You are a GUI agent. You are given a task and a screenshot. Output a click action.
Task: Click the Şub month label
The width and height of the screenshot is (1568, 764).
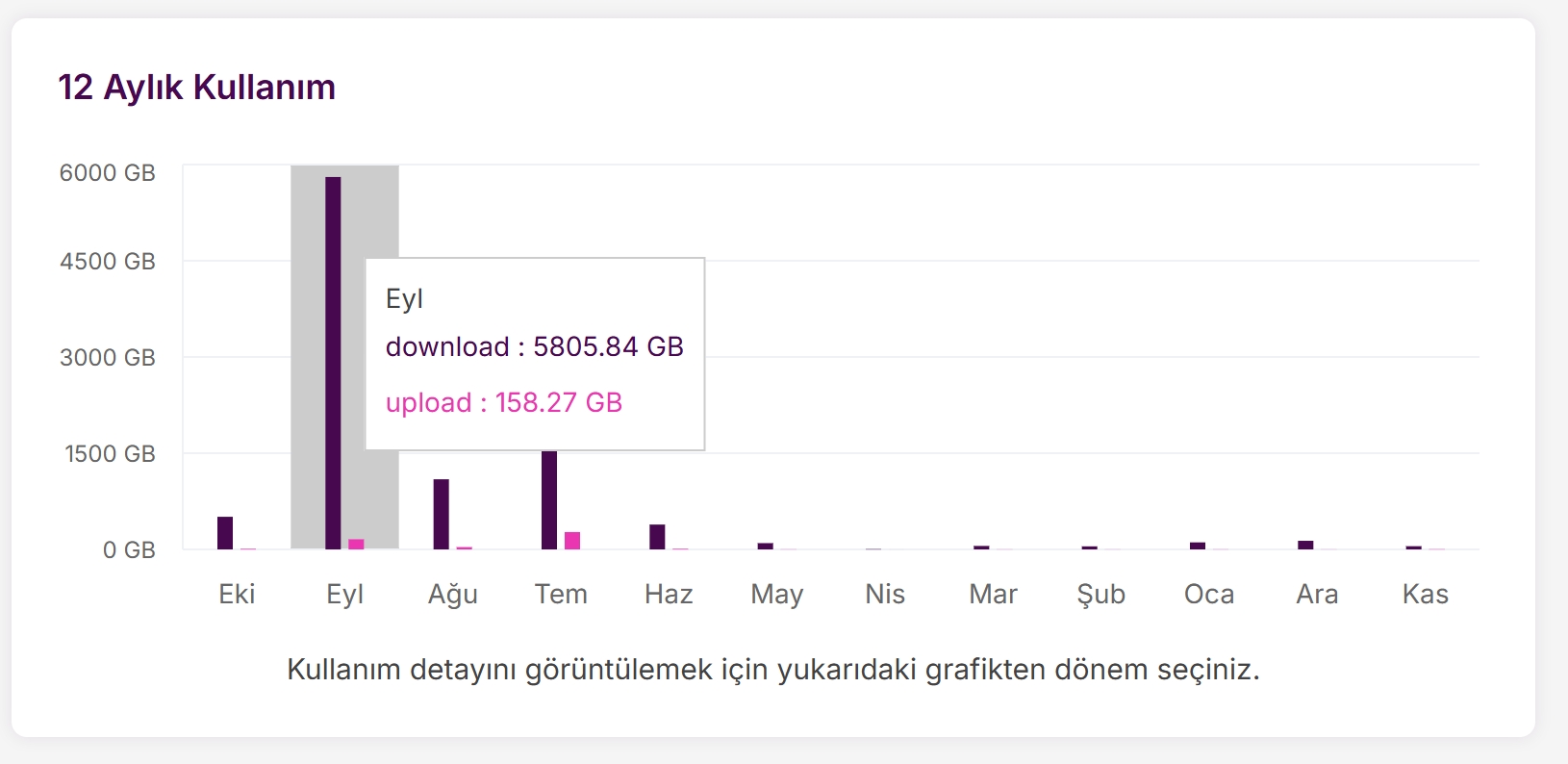[x=1100, y=594]
